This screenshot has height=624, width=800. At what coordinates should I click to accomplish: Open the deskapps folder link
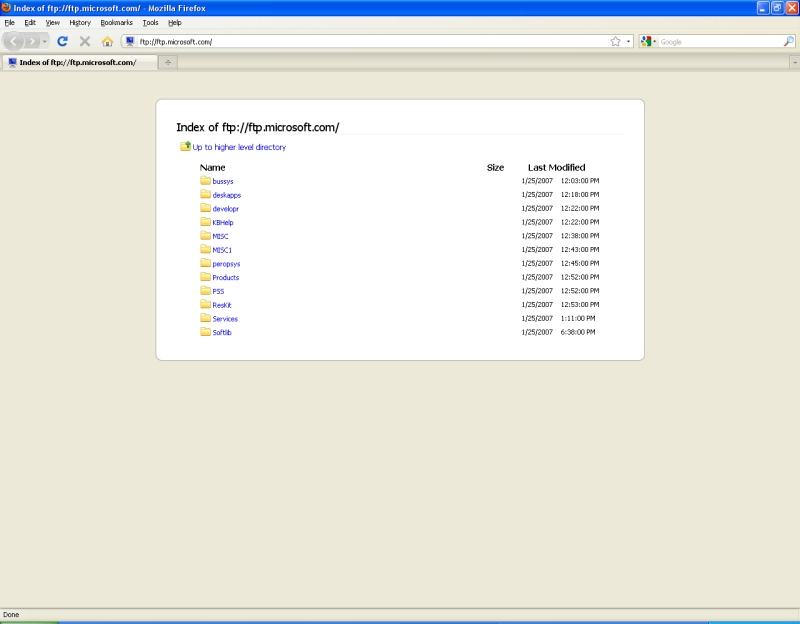[227, 195]
